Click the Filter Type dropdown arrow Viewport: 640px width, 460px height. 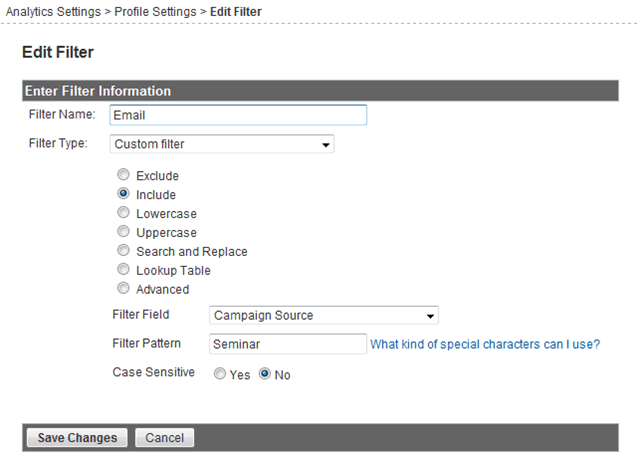tap(325, 144)
